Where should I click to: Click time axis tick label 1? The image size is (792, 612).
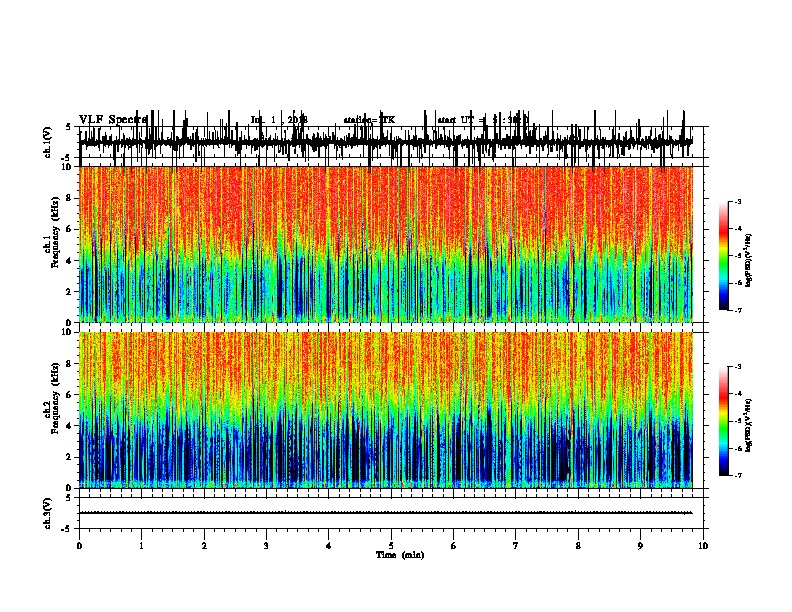coord(142,546)
